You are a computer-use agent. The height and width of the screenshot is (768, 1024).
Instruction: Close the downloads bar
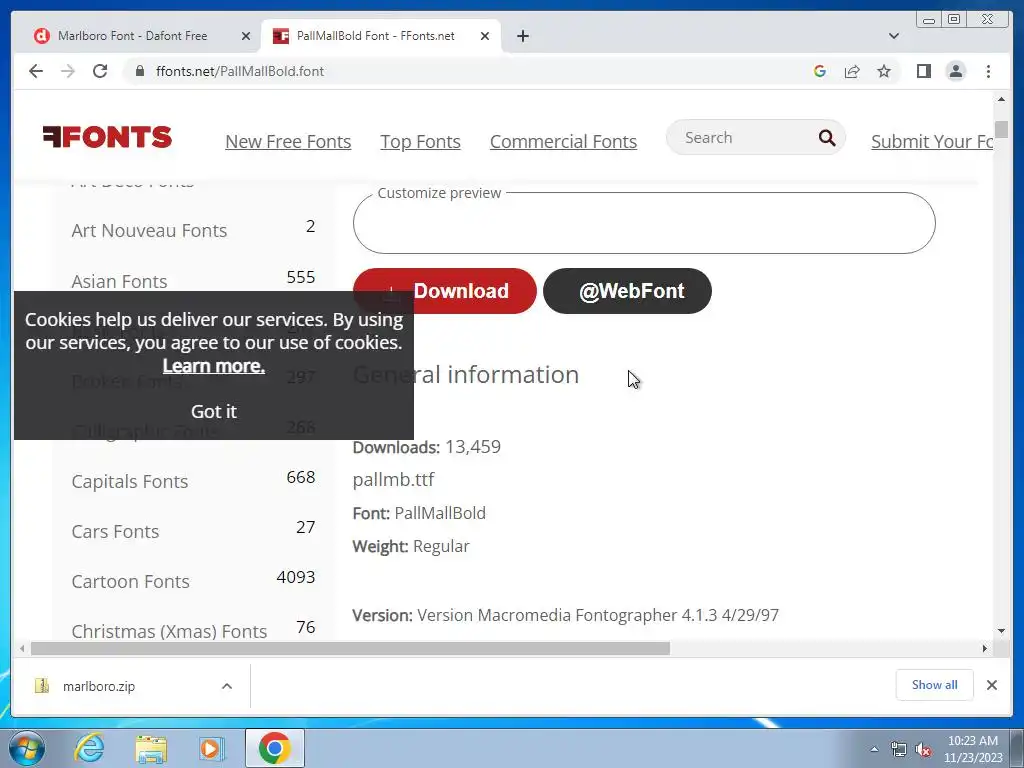[991, 685]
